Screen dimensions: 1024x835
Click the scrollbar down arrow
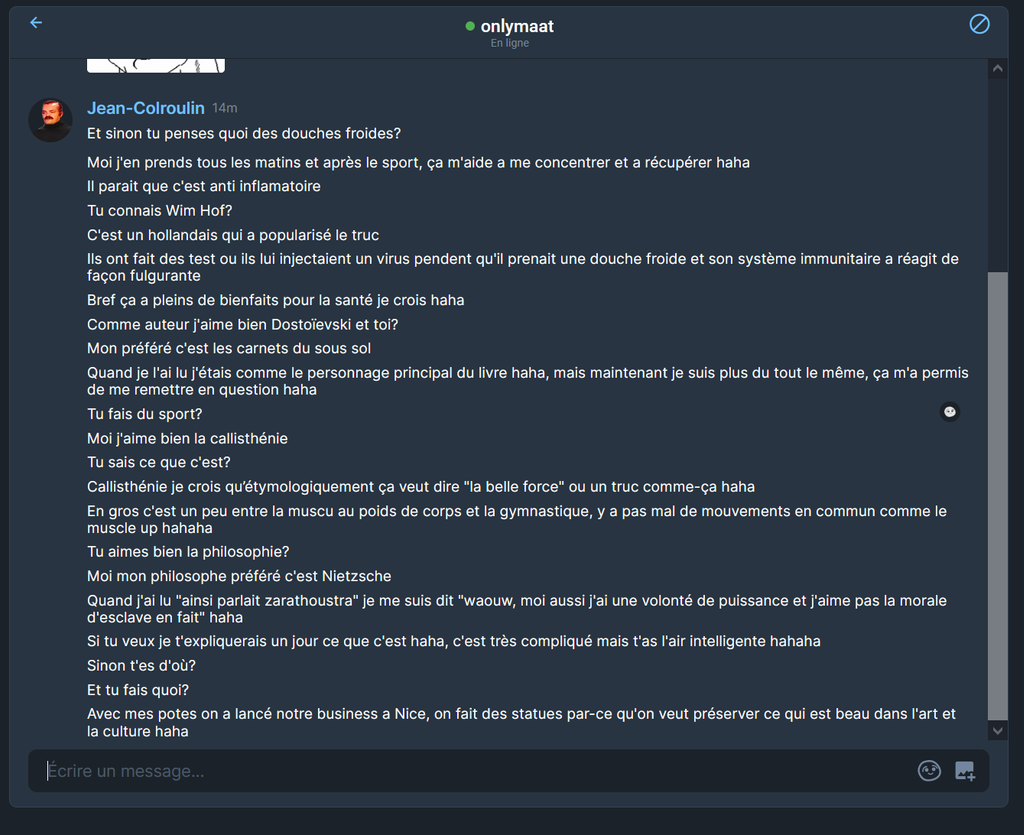pyautogui.click(x=997, y=731)
